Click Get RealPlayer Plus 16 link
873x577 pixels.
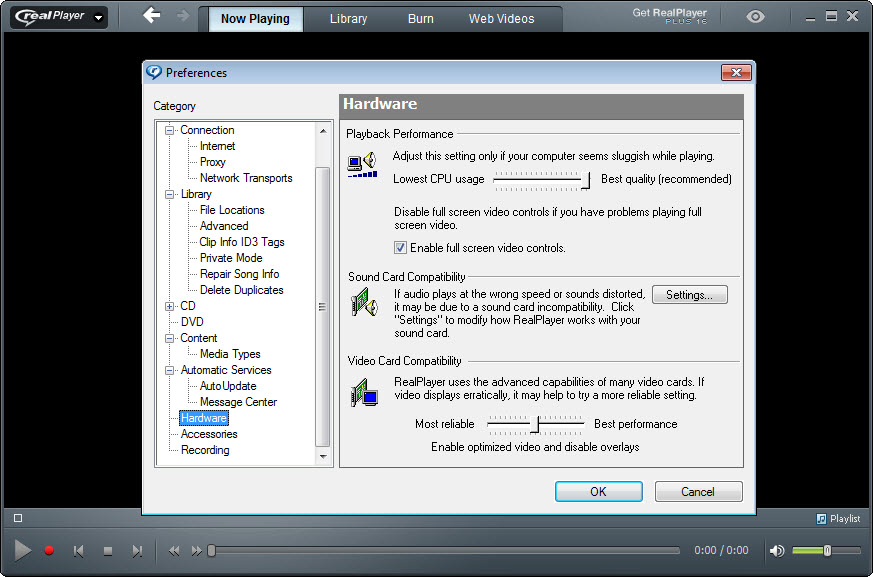[670, 16]
